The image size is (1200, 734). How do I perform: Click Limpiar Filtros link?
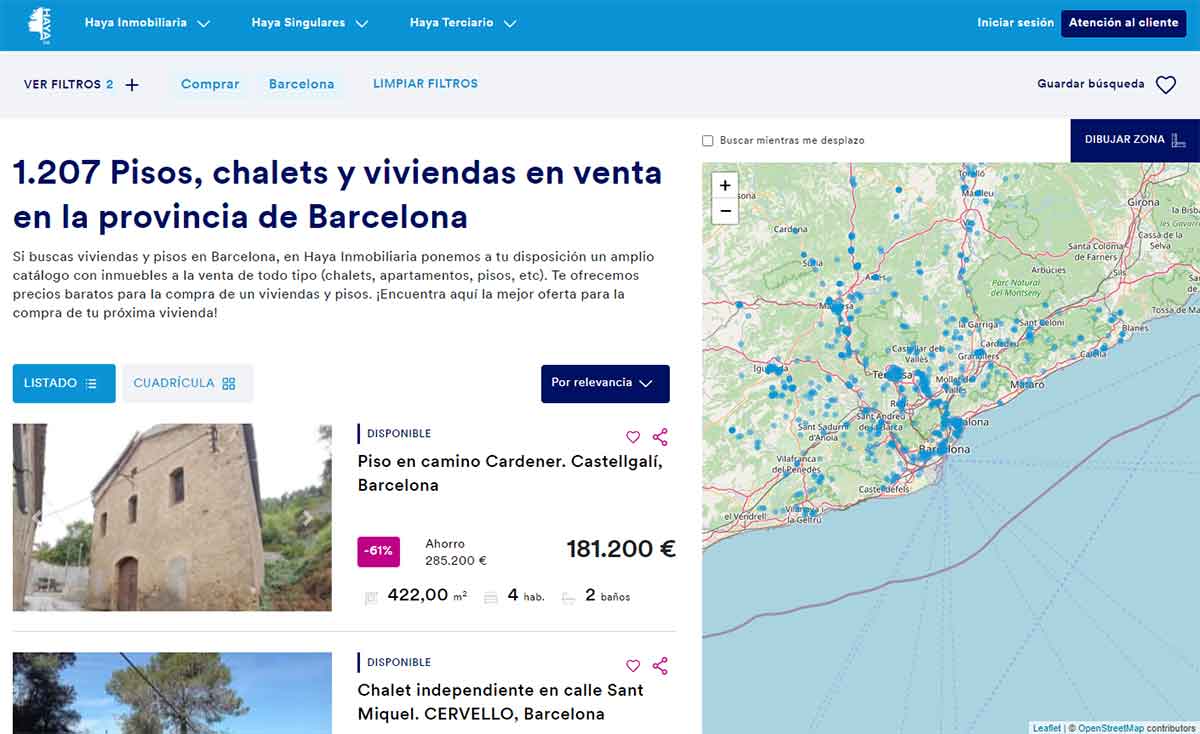pos(425,84)
